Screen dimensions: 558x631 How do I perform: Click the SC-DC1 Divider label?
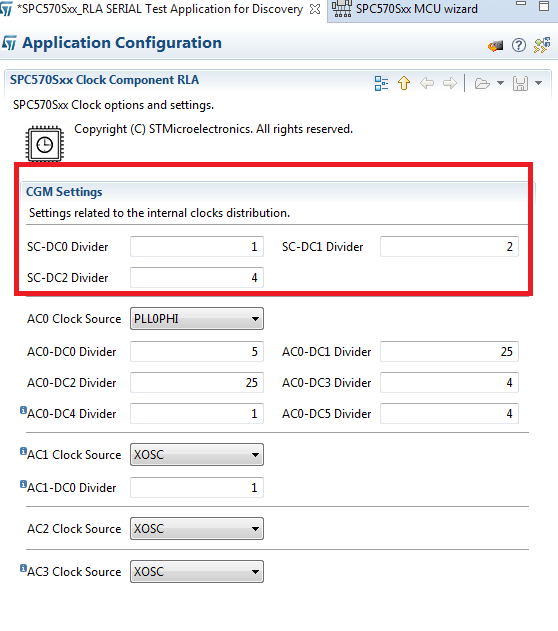[x=323, y=247]
